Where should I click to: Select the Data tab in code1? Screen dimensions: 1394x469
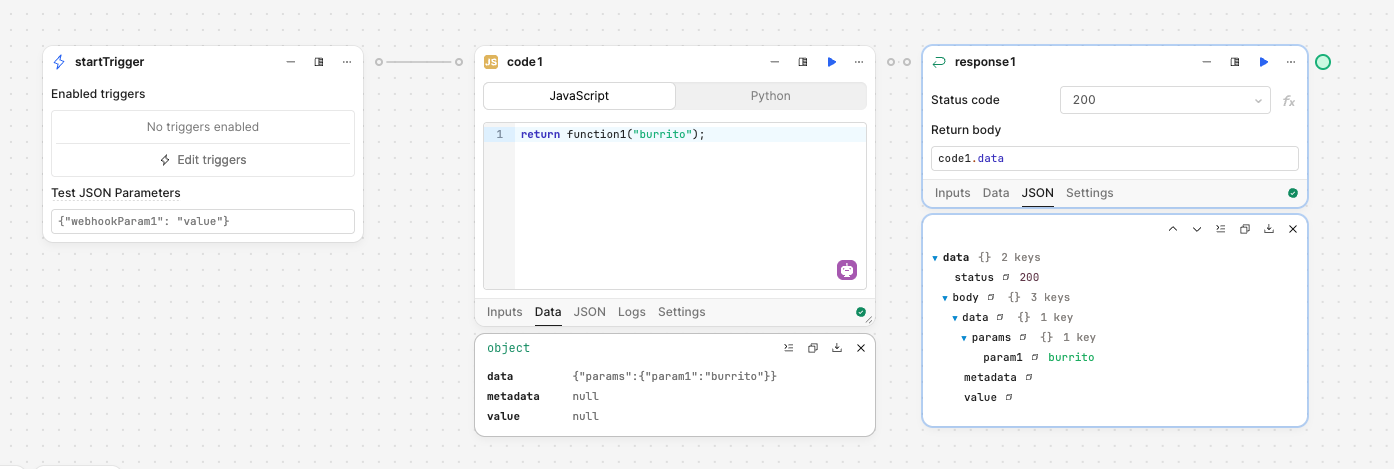(x=548, y=312)
